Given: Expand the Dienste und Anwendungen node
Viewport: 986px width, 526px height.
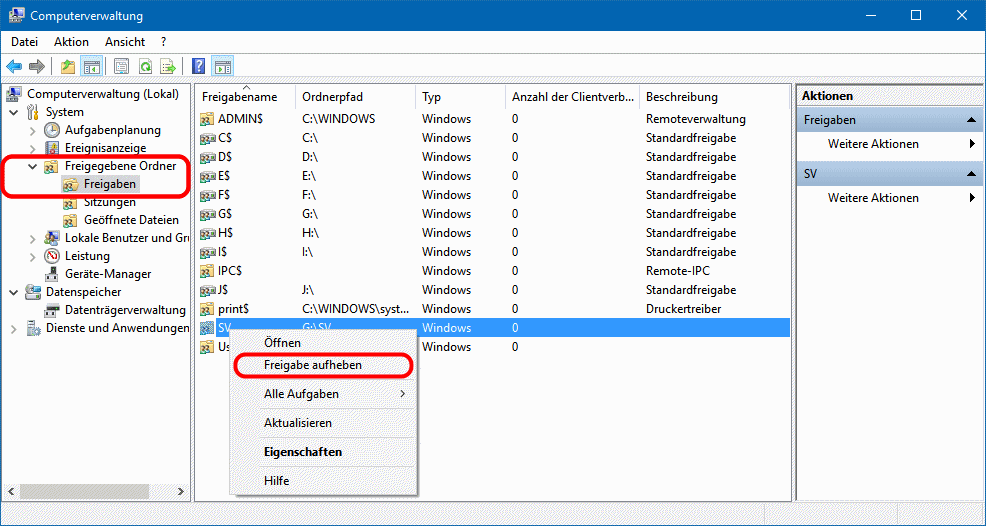Looking at the screenshot, I should coord(13,328).
